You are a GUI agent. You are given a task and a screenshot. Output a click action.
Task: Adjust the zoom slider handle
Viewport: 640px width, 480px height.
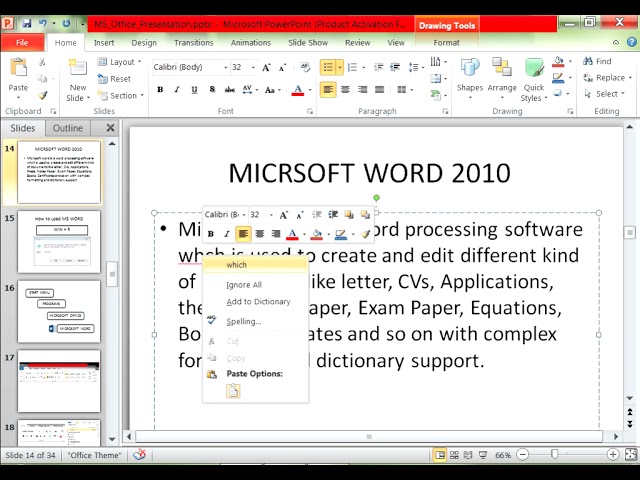coord(554,454)
